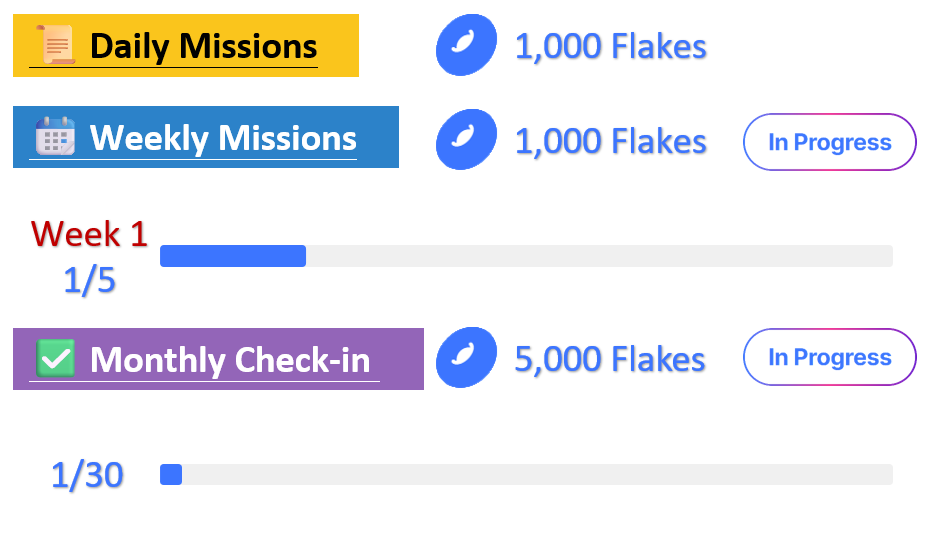Click the 1/30 check-in count
This screenshot has height=535, width=942.
87,475
